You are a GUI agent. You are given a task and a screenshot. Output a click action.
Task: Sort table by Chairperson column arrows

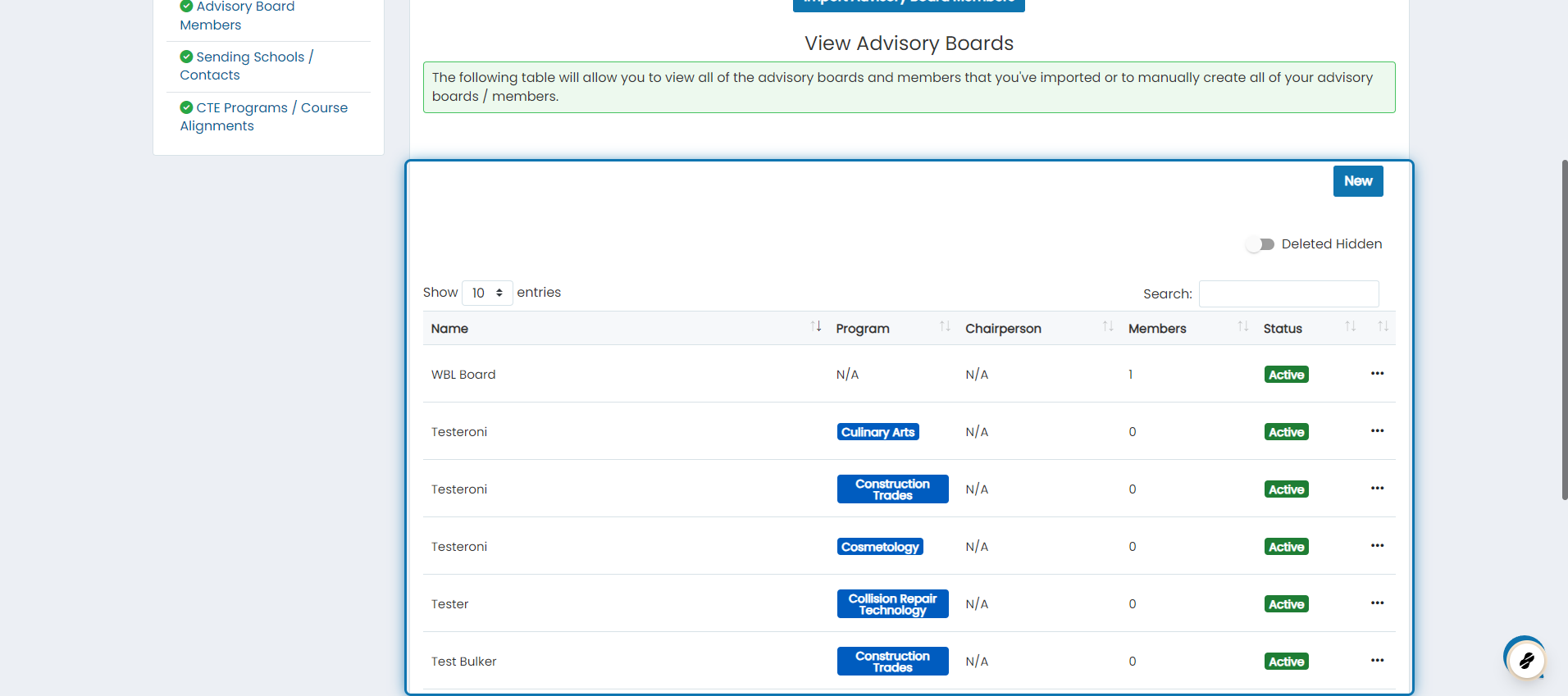[1108, 326]
